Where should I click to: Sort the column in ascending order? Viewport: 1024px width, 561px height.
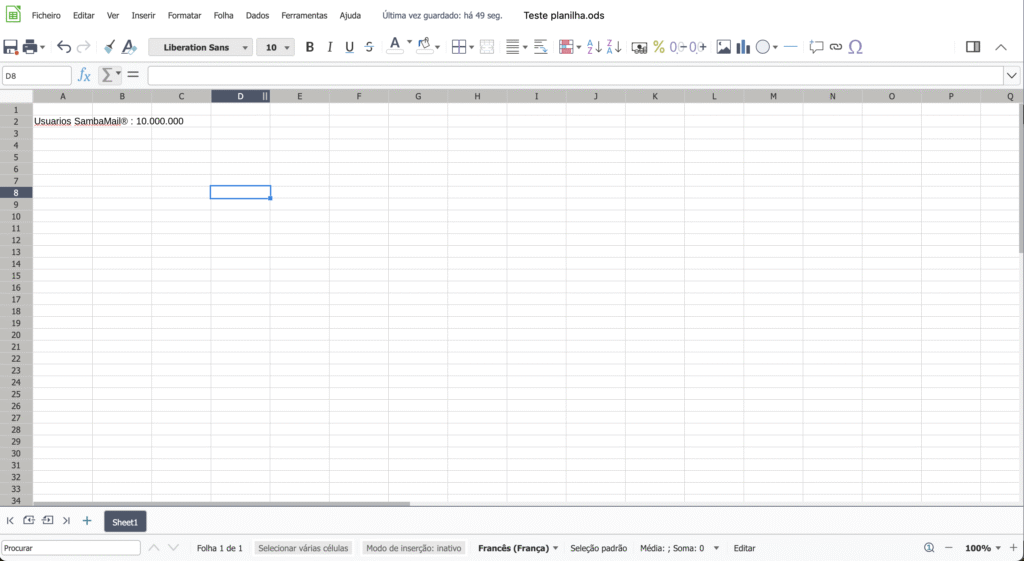click(x=593, y=47)
